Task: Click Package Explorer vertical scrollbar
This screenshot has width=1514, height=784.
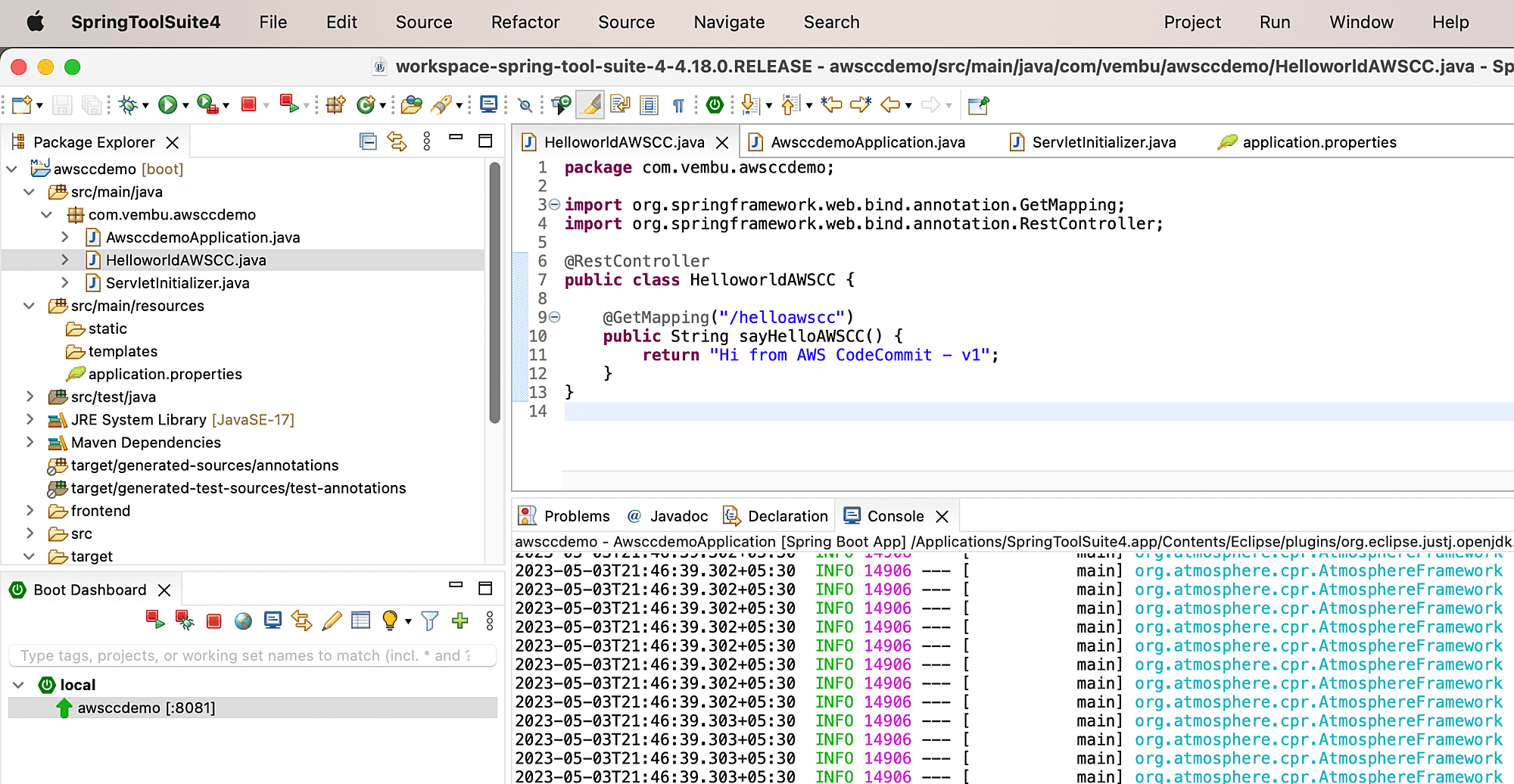Action: pyautogui.click(x=494, y=294)
